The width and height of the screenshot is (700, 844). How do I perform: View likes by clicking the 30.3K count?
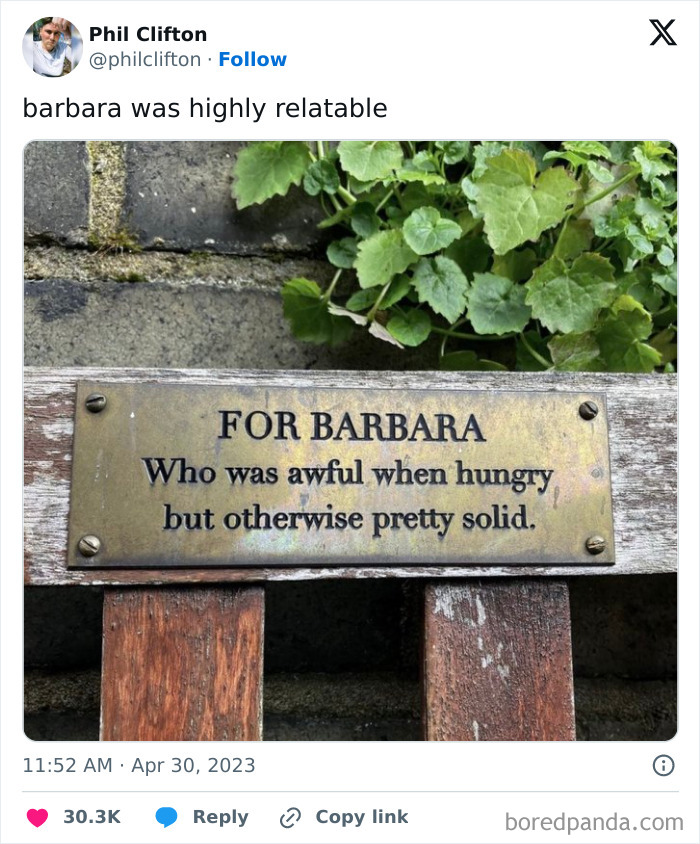(94, 817)
